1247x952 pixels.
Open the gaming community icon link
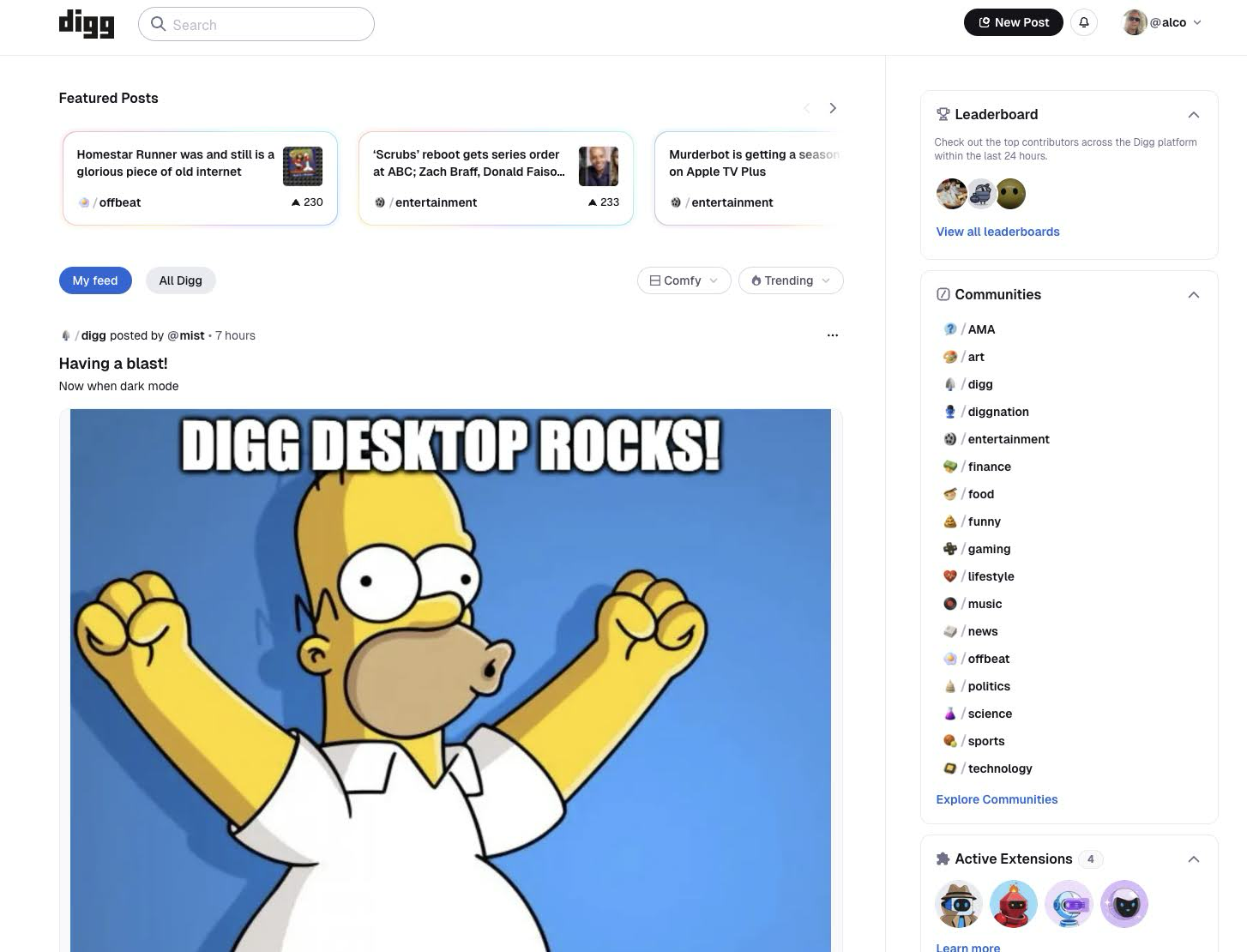tap(950, 549)
